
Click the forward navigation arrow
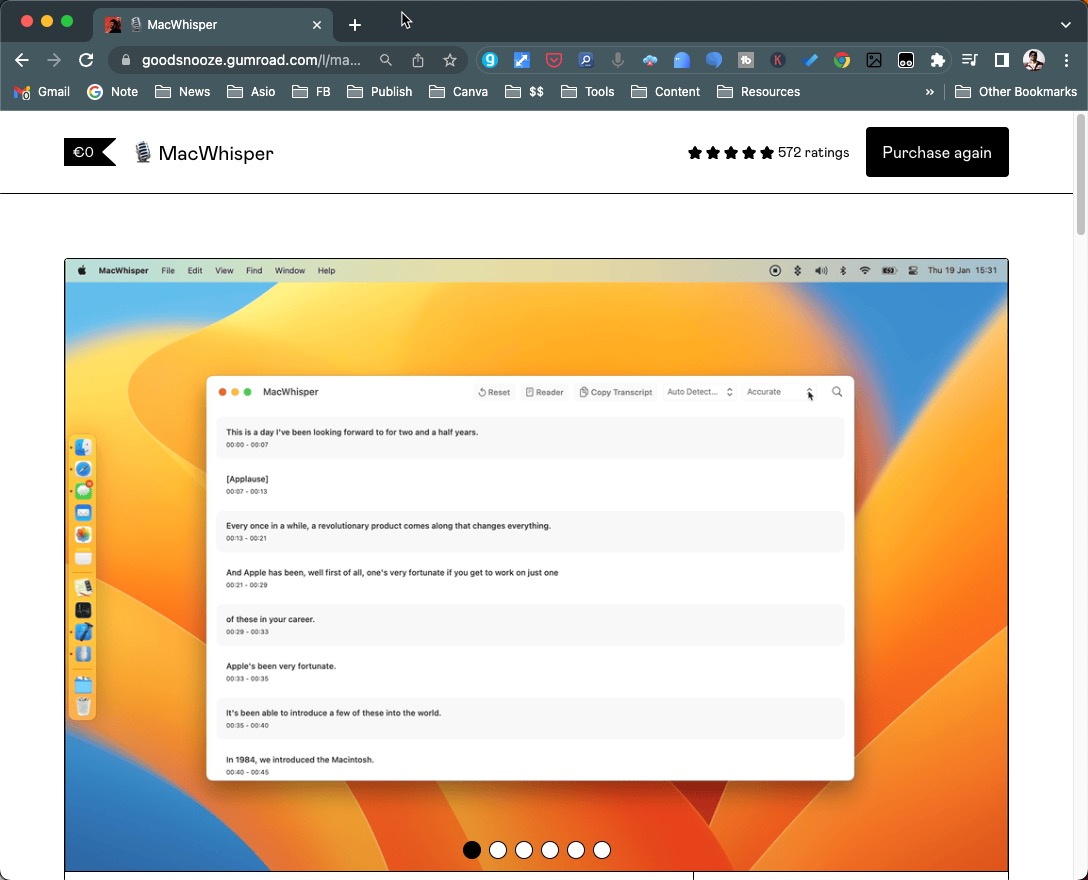pos(53,60)
